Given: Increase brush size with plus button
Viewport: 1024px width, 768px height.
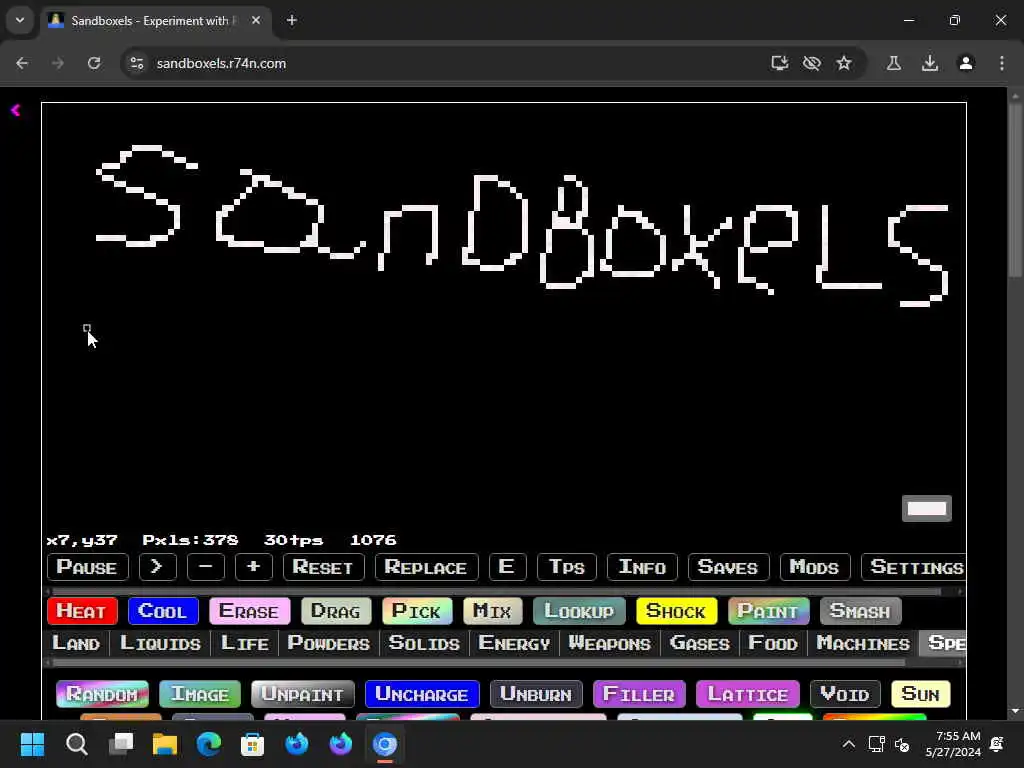Looking at the screenshot, I should click(253, 567).
